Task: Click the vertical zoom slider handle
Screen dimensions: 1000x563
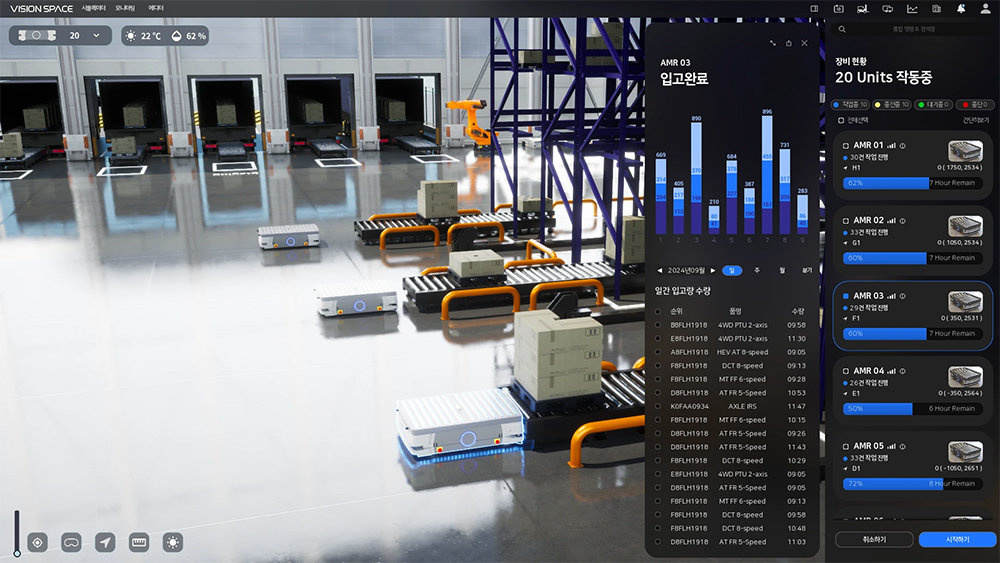Action: [16, 551]
